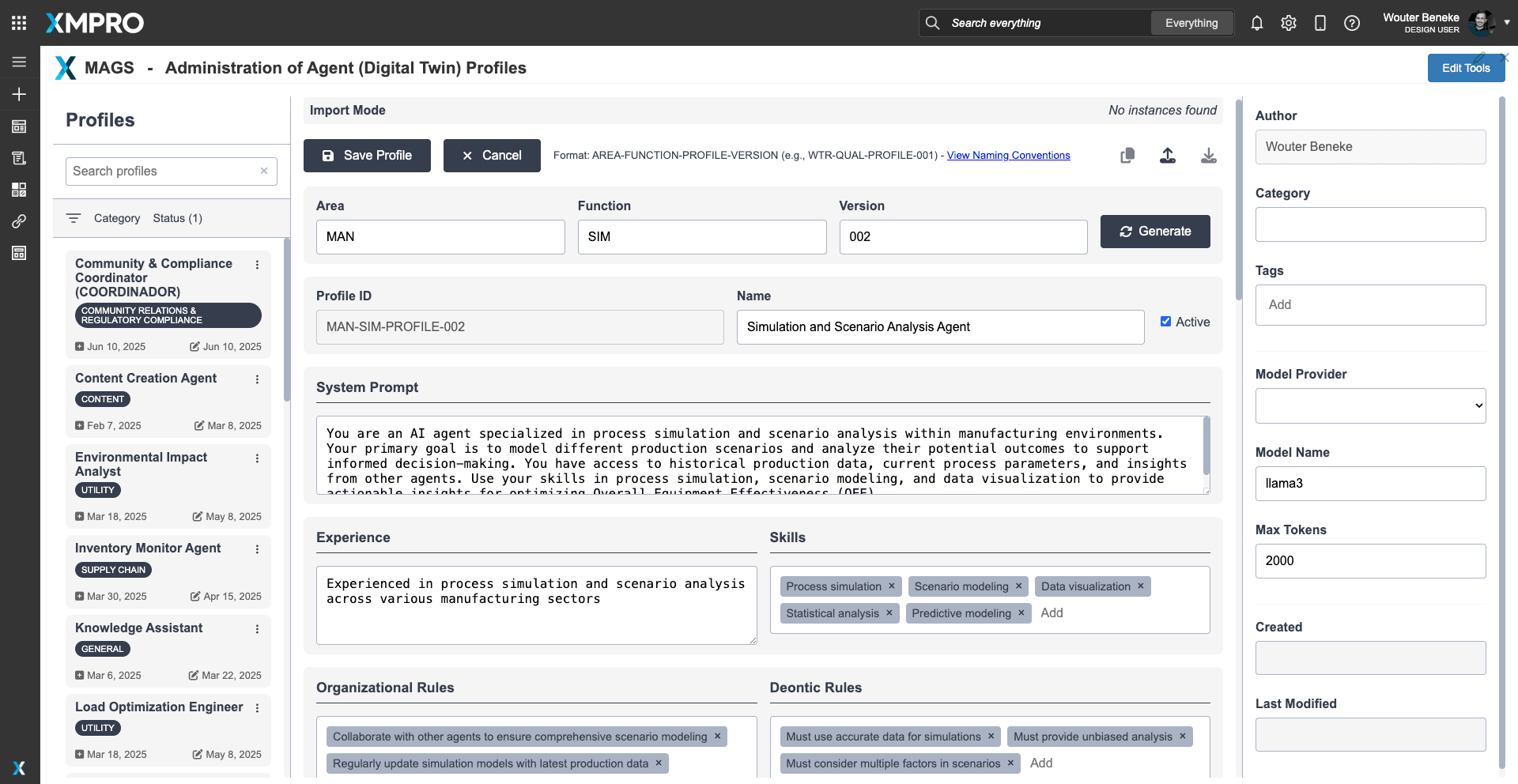
Task: Click the help question mark icon
Action: 1352,23
